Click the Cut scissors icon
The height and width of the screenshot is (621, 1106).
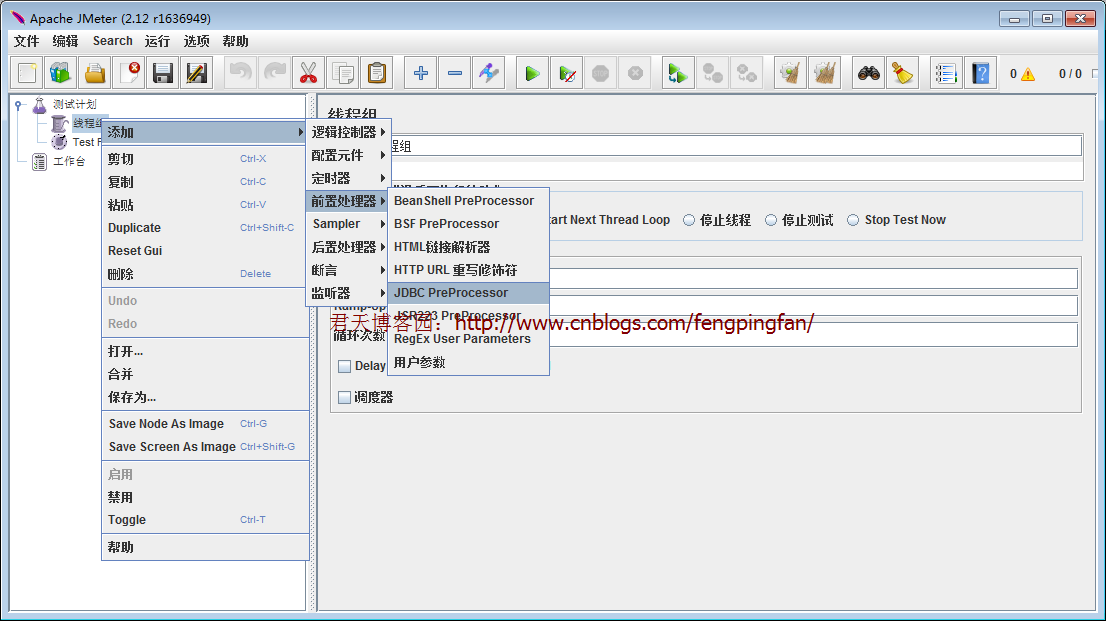[308, 73]
